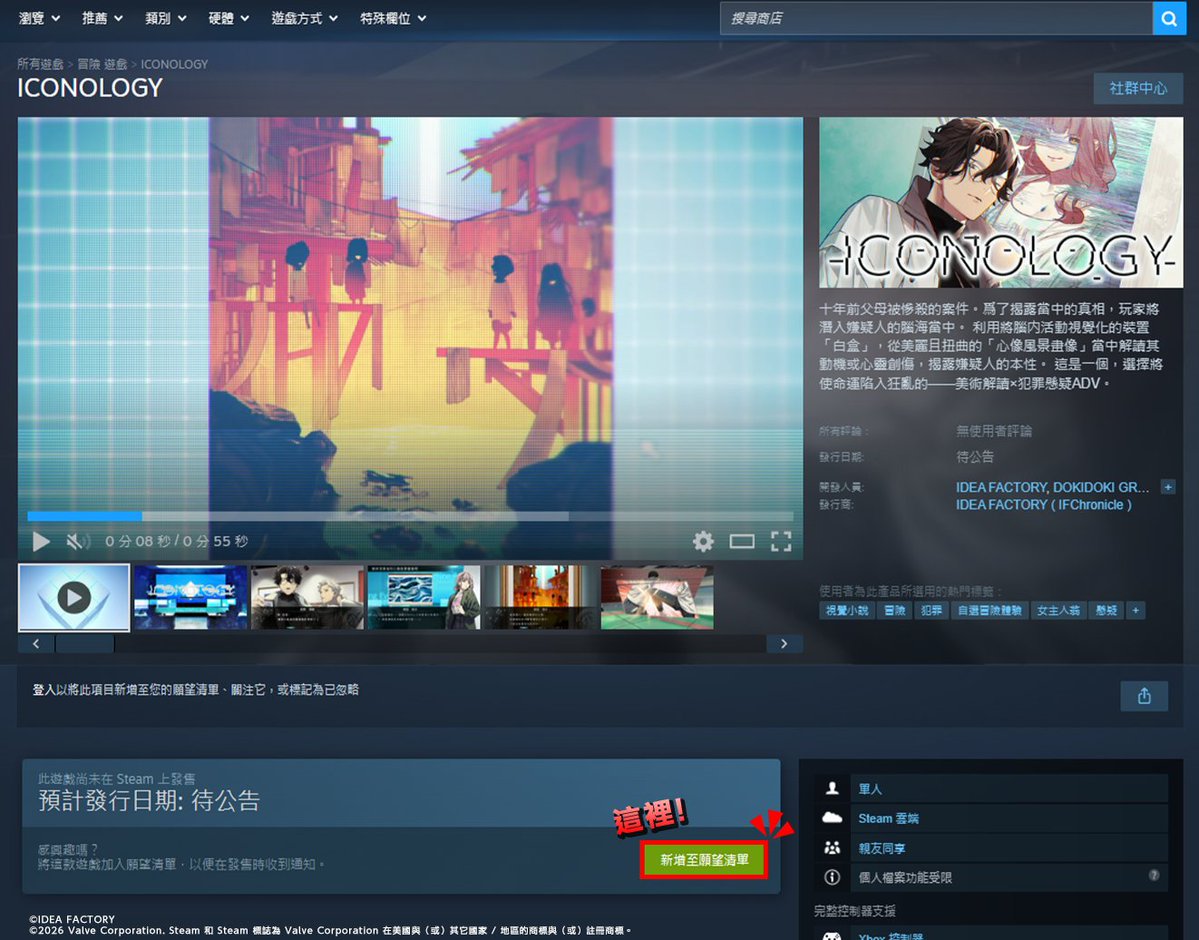1199x940 pixels.
Task: Click 無使用者評論 review text
Action: (994, 431)
